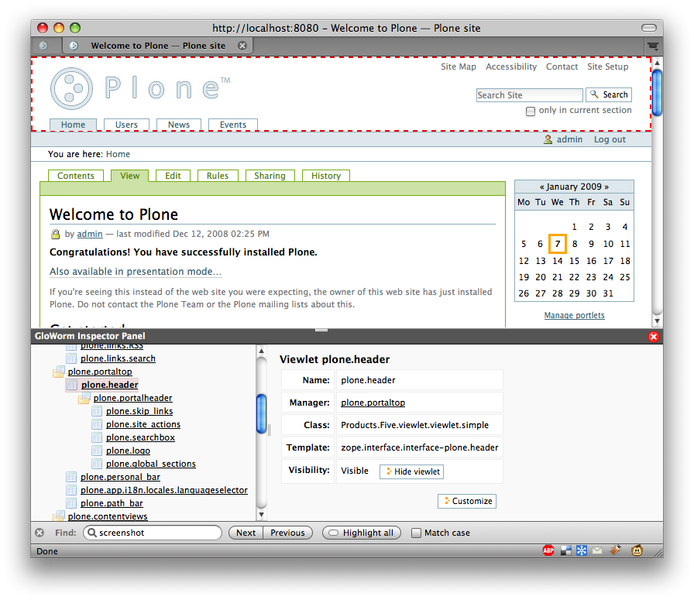Click the inspector tree vertical scrollbar

(x=262, y=412)
